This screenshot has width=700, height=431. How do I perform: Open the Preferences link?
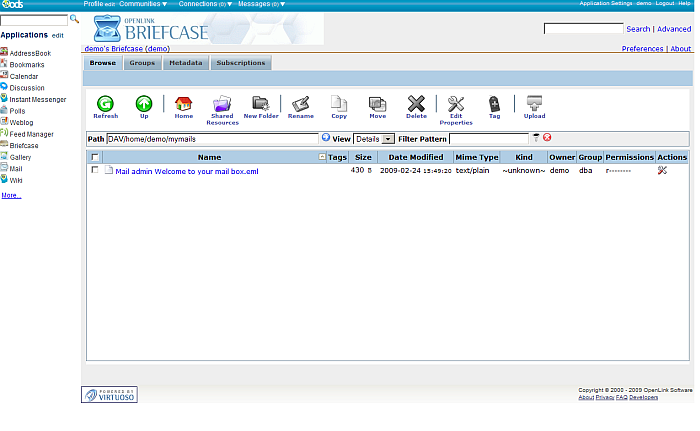click(642, 48)
